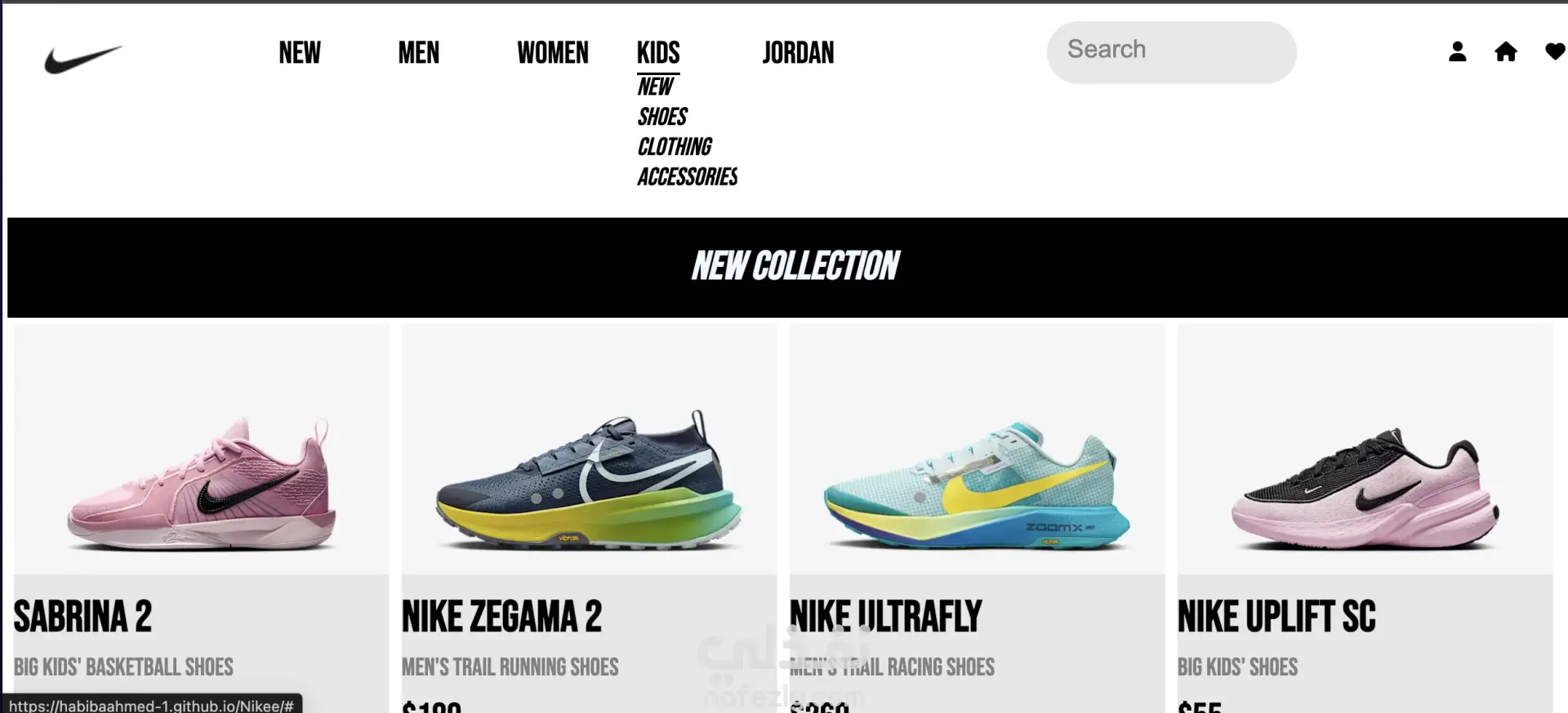Select JORDAN in the top navigation
This screenshot has height=713, width=1568.
[x=799, y=53]
